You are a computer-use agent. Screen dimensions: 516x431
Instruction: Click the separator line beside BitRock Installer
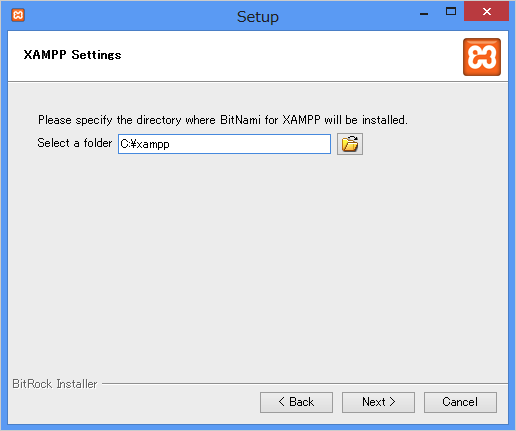[x=305, y=384]
